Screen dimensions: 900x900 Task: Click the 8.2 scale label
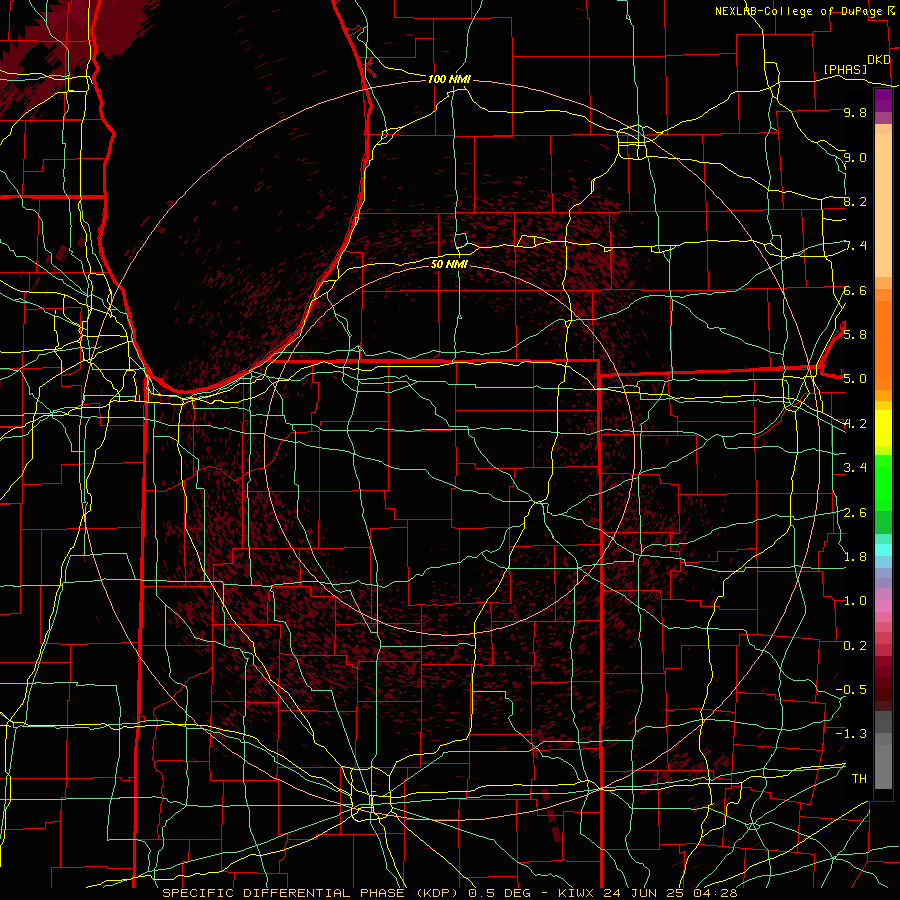855,201
